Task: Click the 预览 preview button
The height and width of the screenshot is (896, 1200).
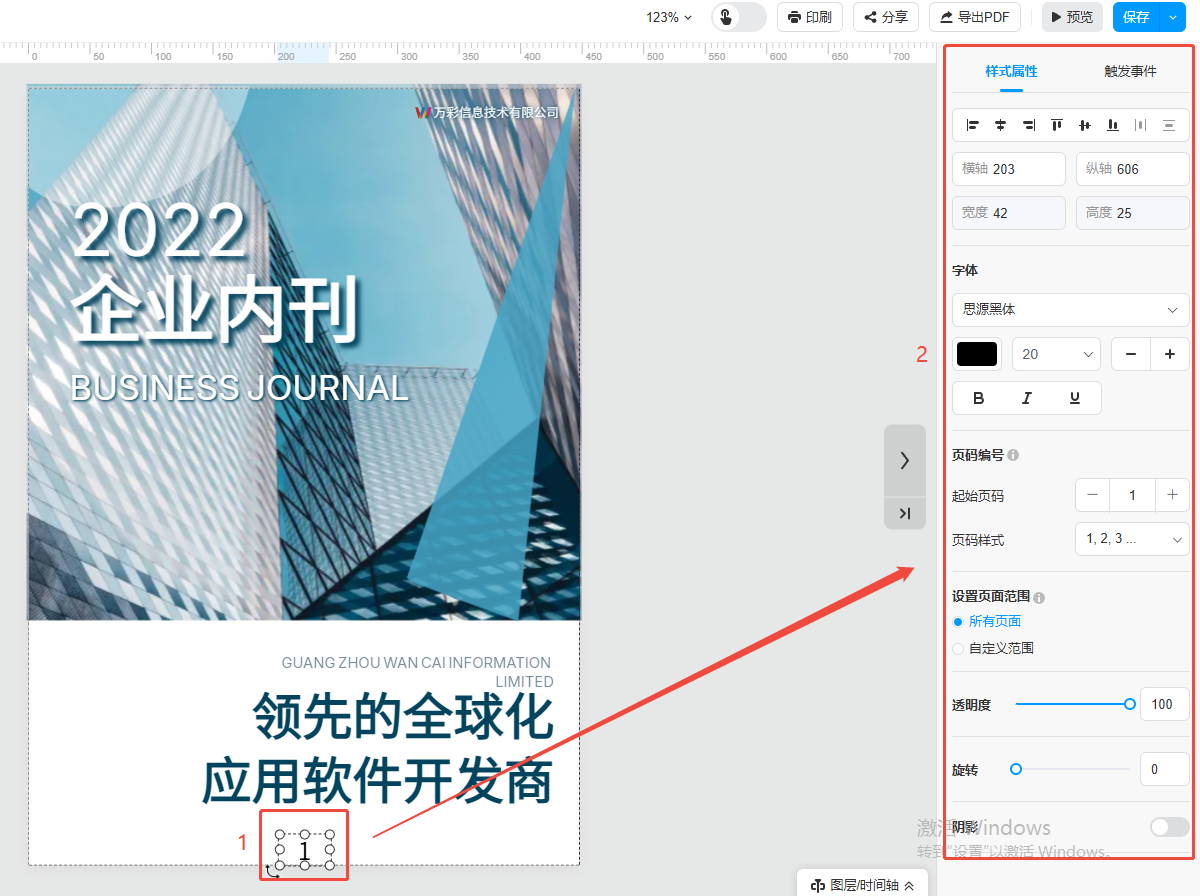Action: pyautogui.click(x=1071, y=17)
